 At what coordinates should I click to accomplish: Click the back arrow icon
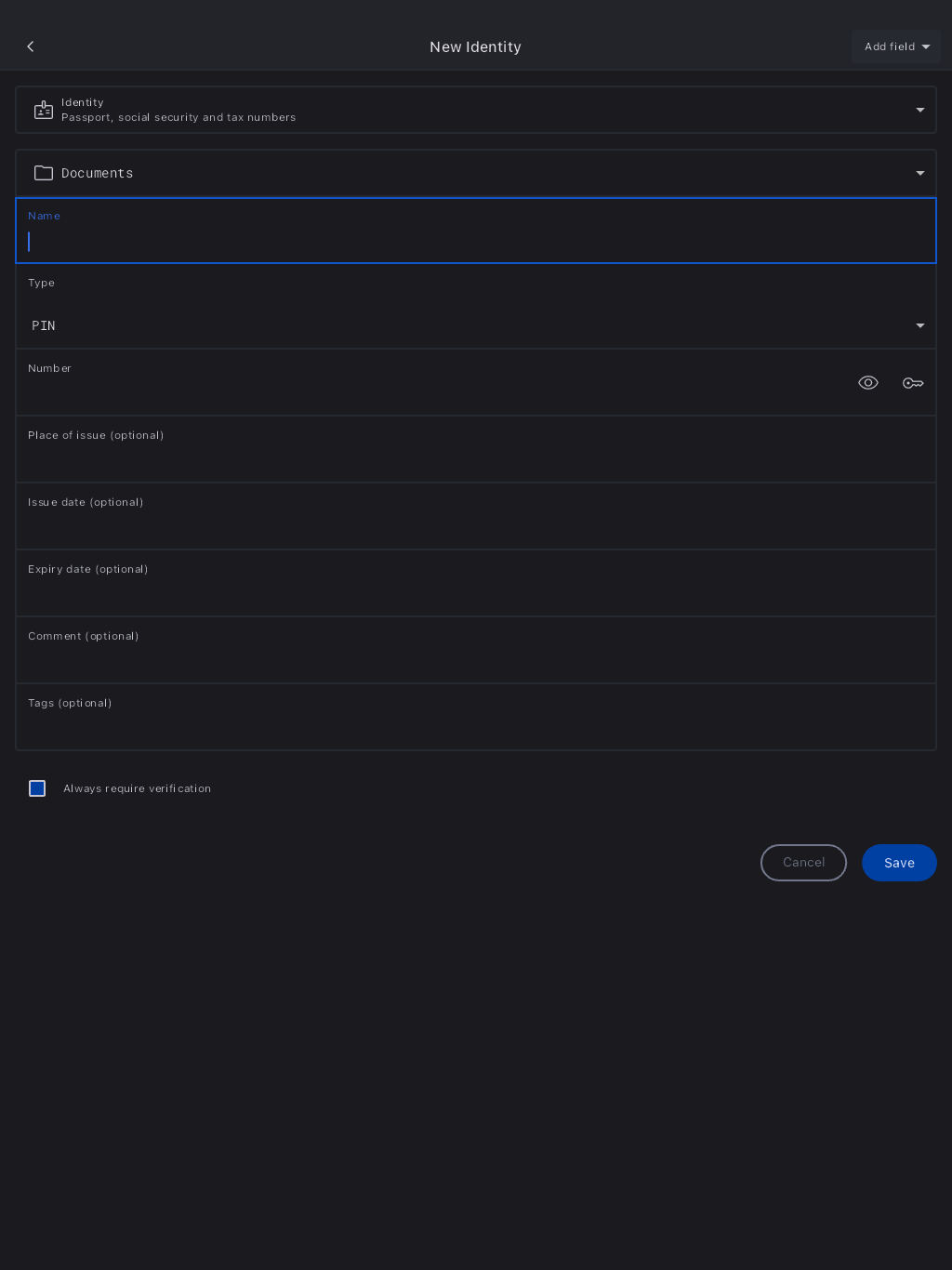tap(31, 46)
